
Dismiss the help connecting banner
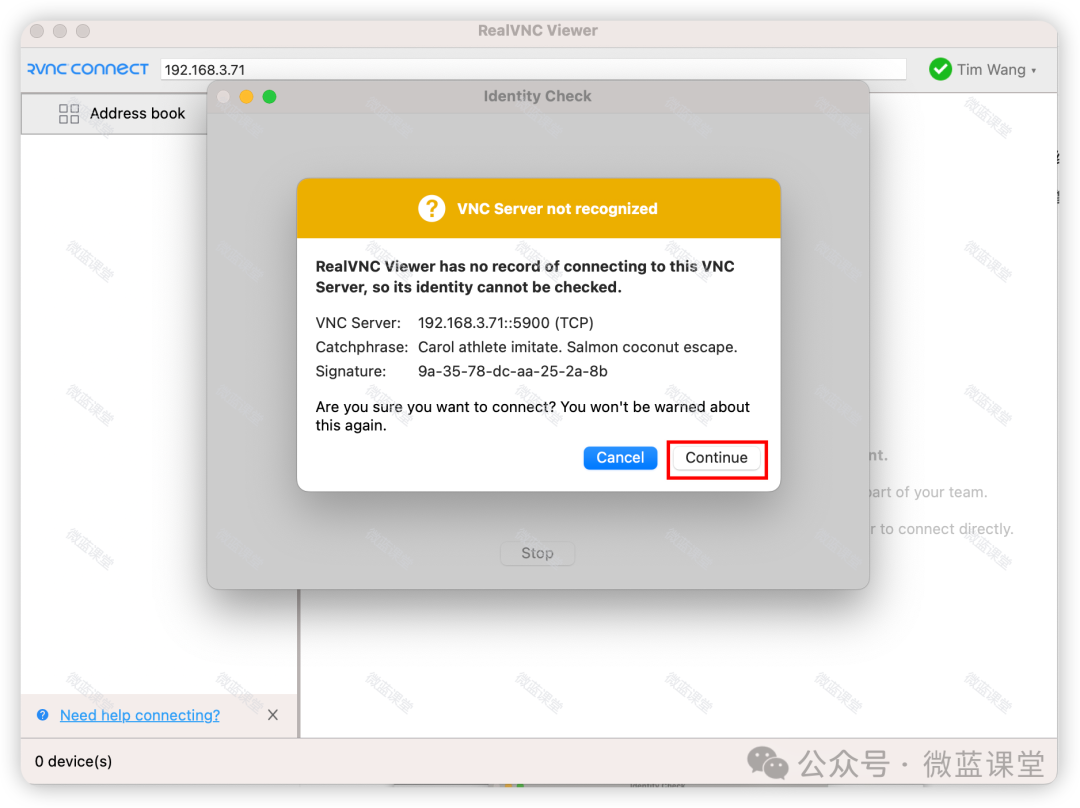click(x=273, y=715)
